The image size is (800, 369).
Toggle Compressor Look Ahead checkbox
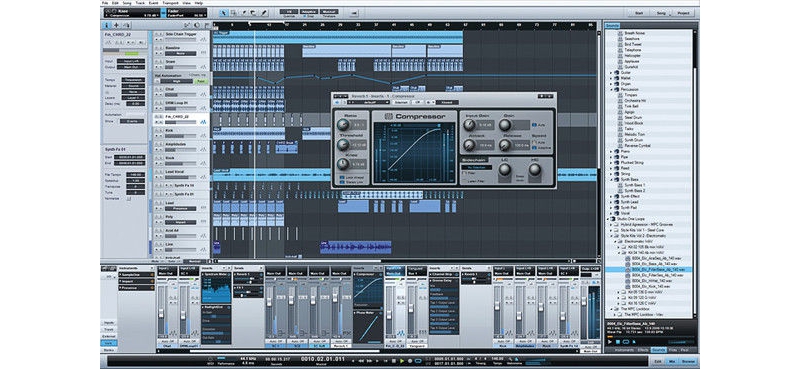click(x=341, y=177)
